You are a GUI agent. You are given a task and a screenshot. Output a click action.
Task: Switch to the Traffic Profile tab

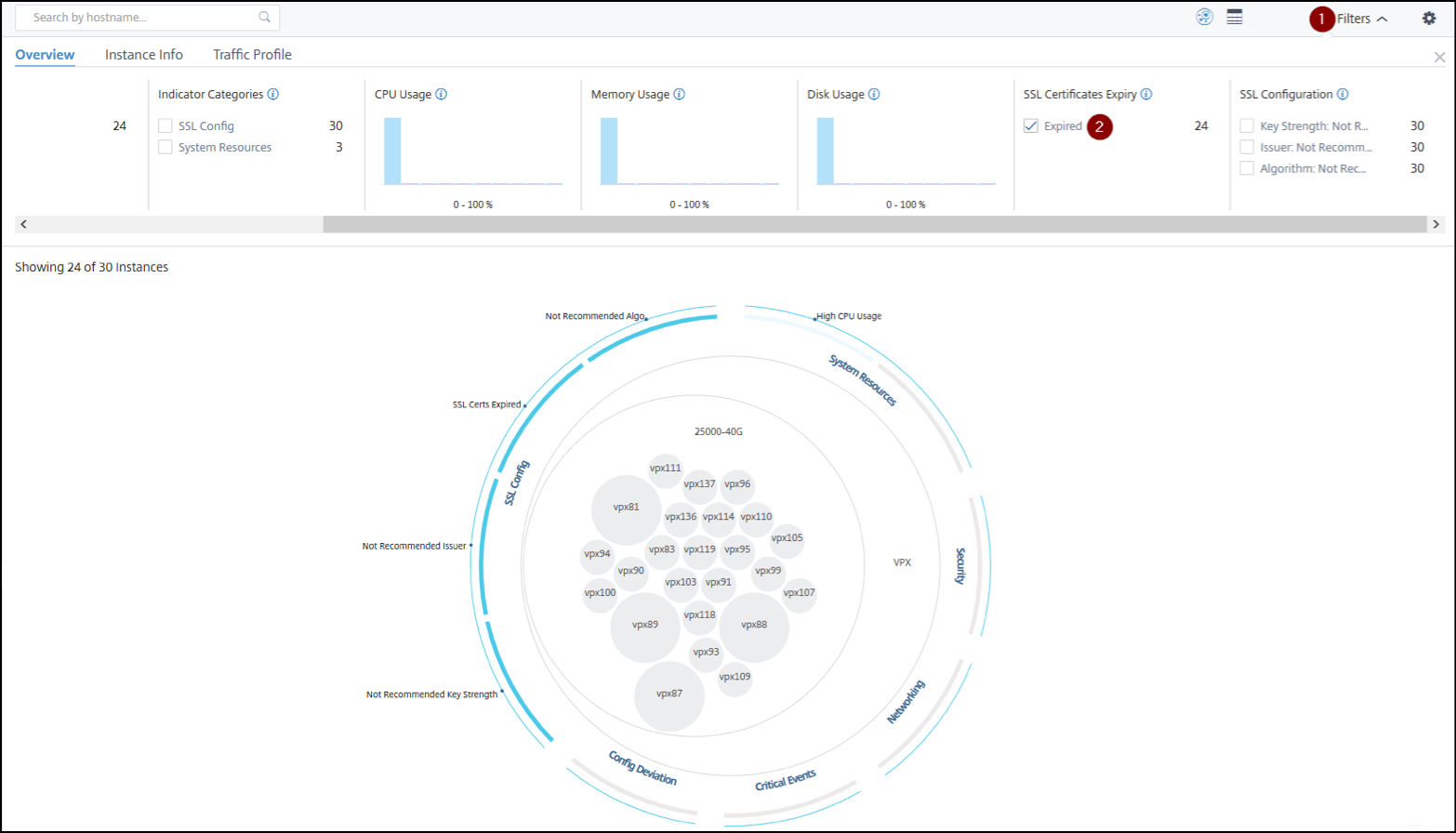(x=253, y=55)
